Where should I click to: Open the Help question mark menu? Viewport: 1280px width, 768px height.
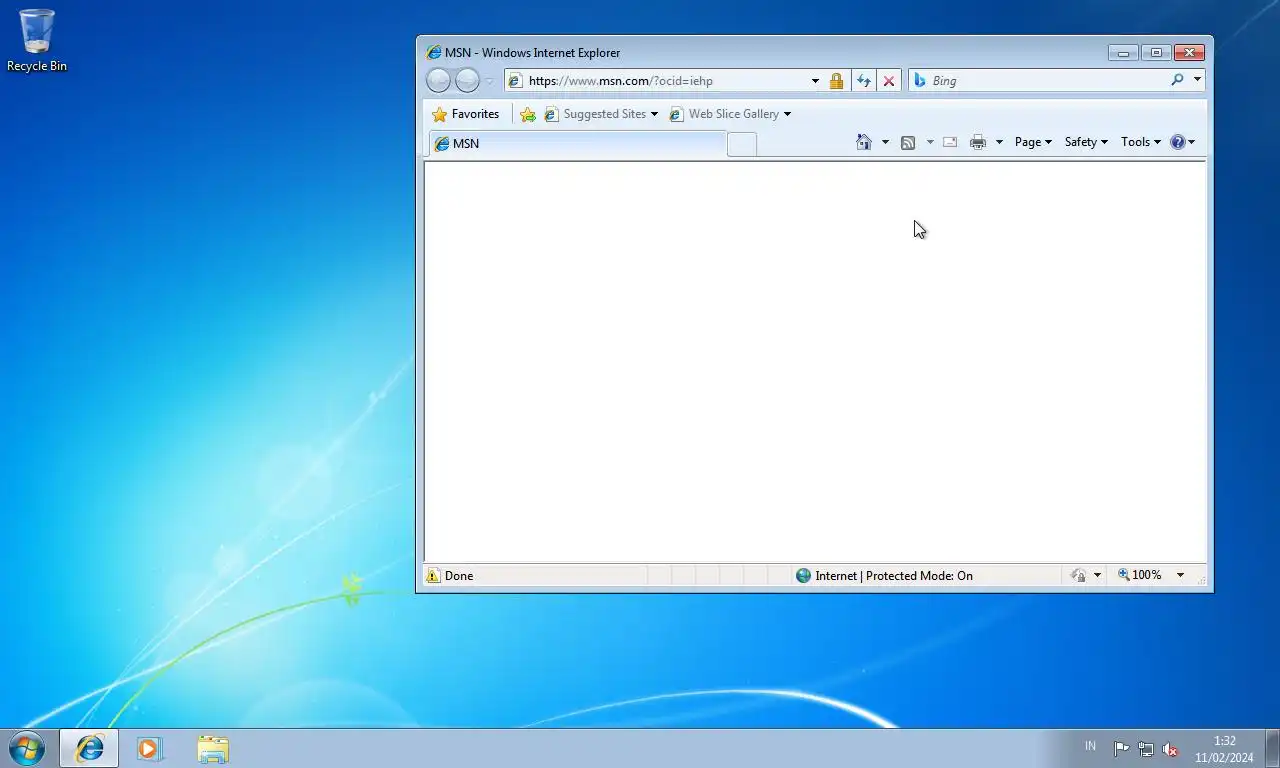[x=1182, y=142]
